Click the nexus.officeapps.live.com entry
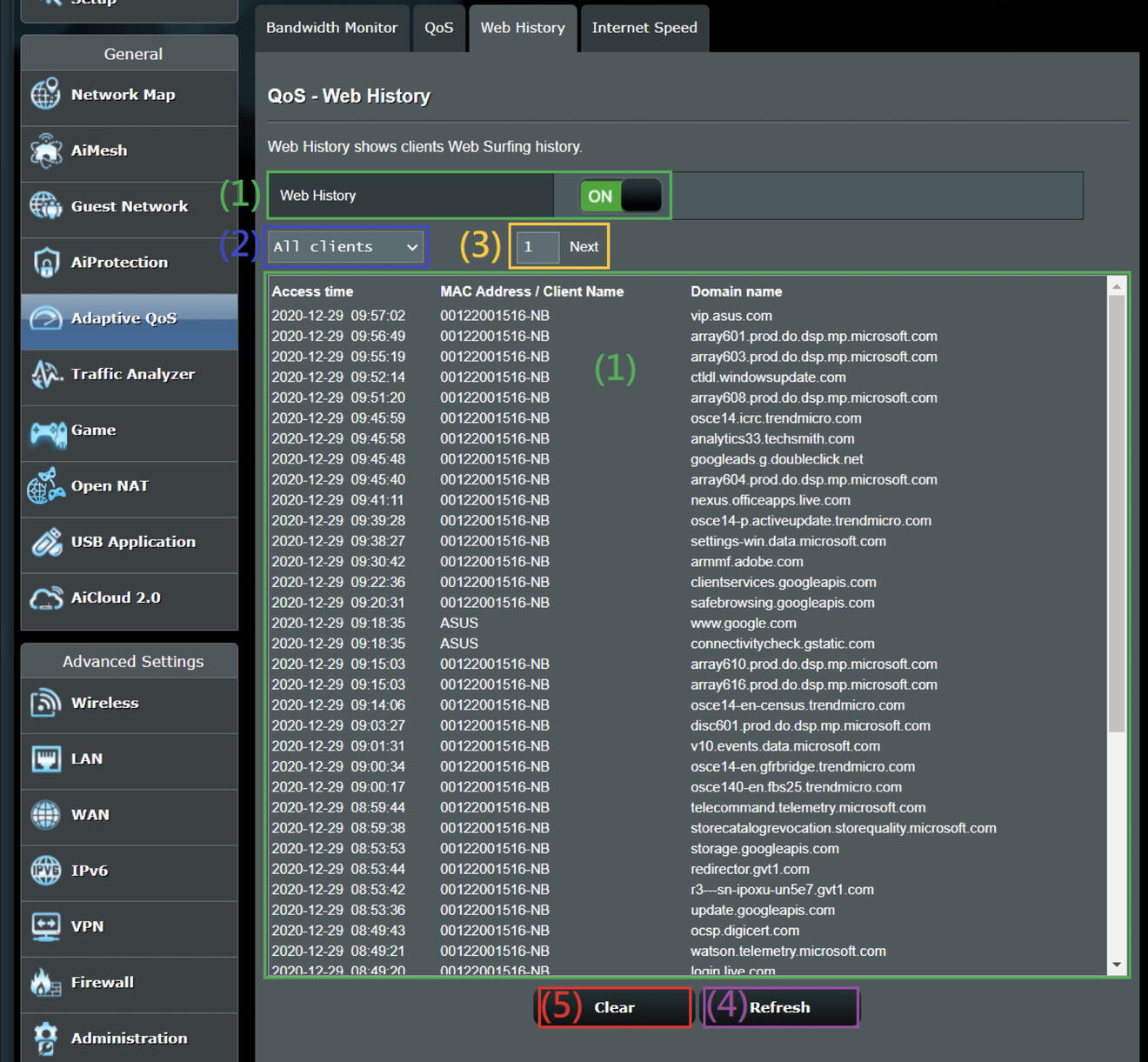The image size is (1148, 1062). 771,500
